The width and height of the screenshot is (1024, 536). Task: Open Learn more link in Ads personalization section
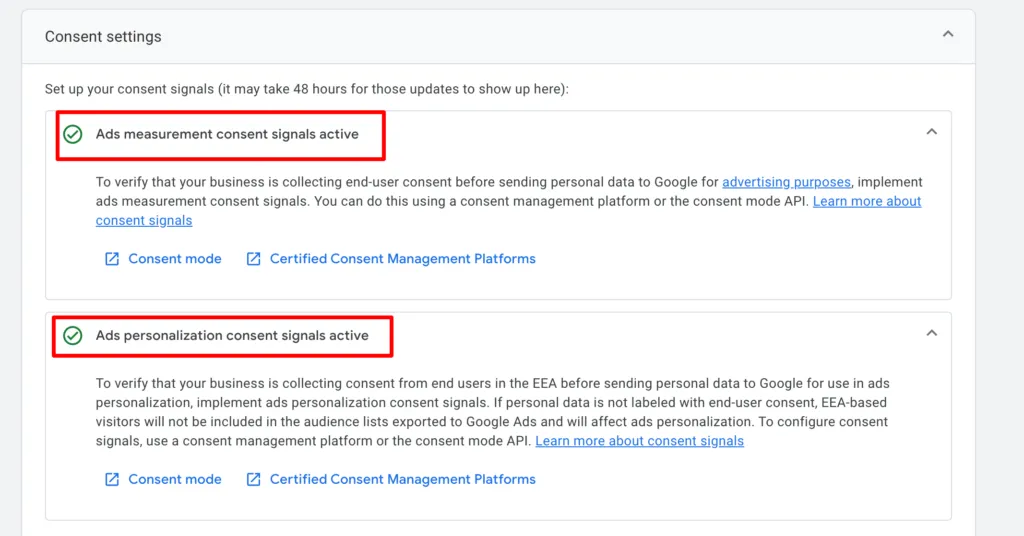[639, 441]
